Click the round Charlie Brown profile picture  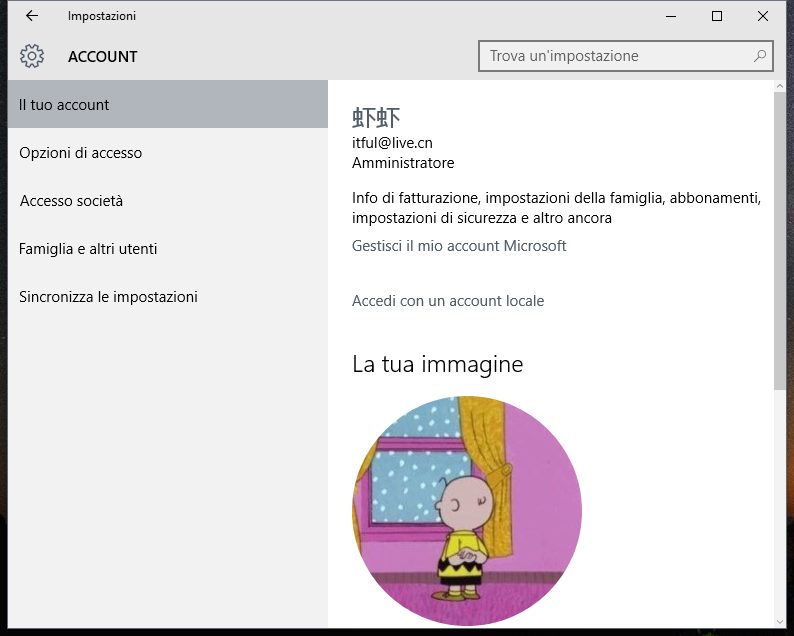pos(467,510)
